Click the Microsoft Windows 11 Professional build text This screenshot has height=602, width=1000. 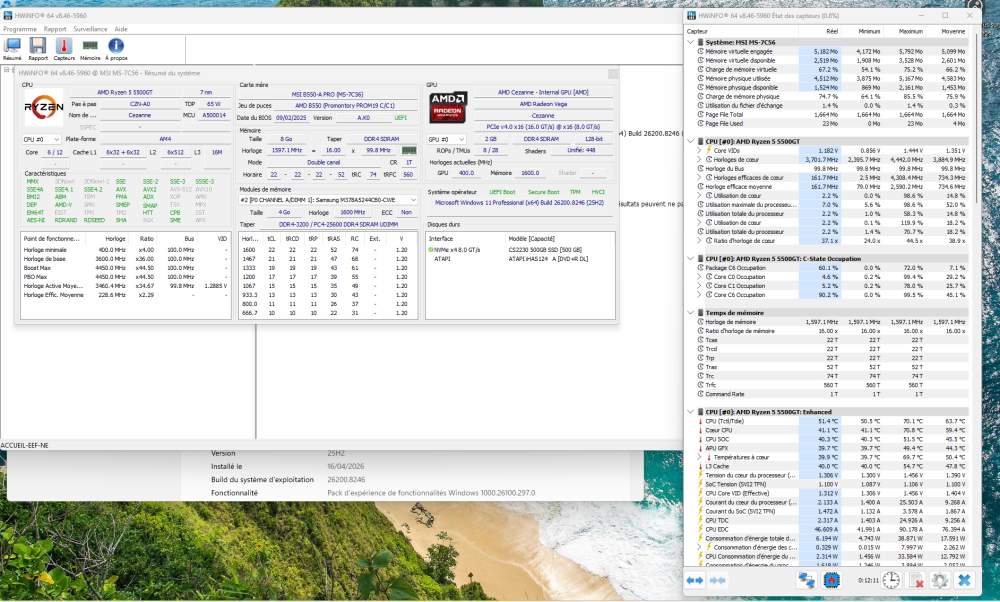tap(520, 203)
